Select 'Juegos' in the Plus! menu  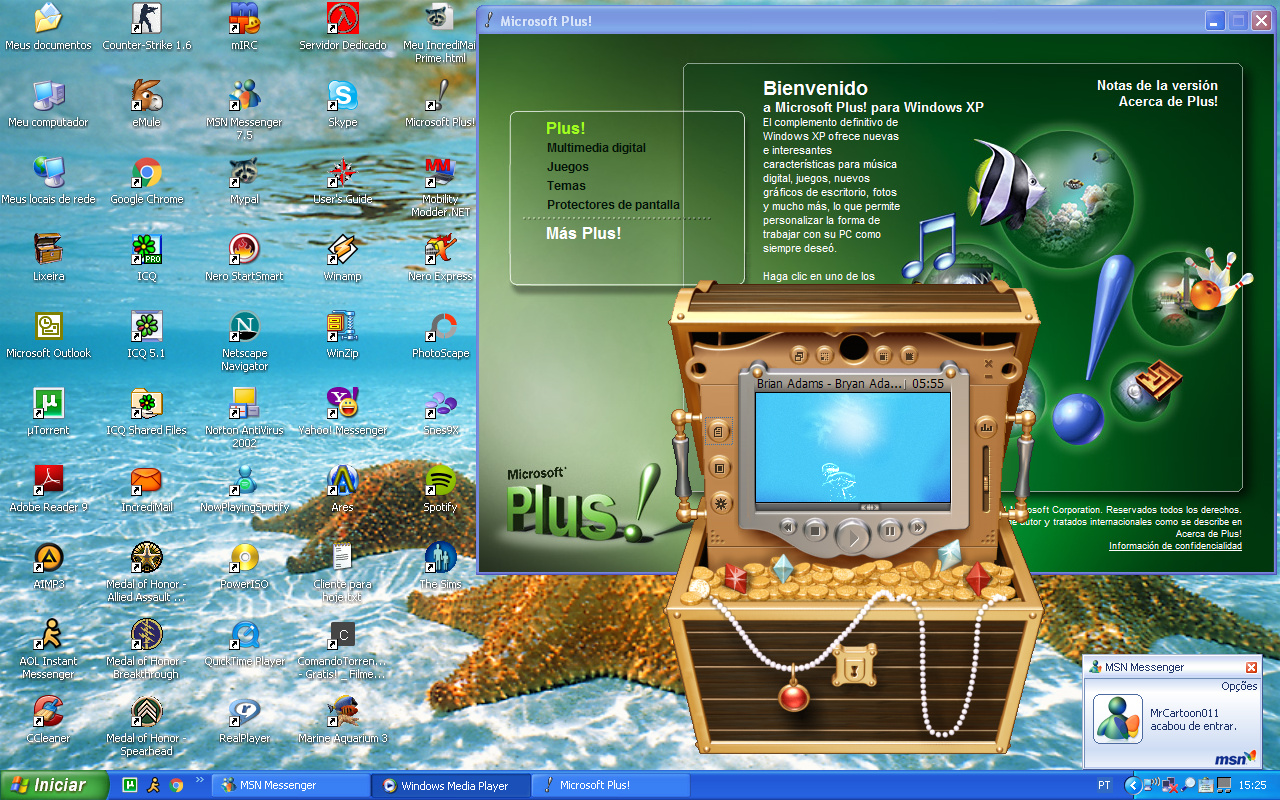[568, 167]
